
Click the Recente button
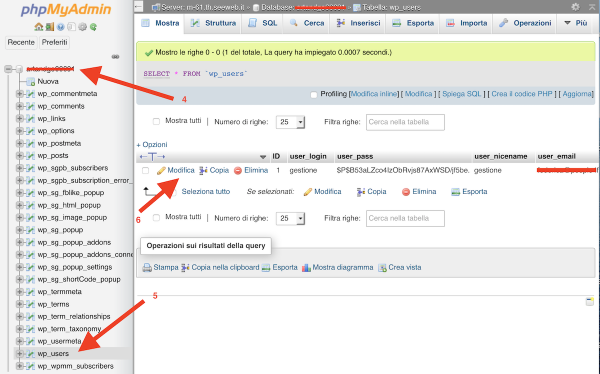pyautogui.click(x=21, y=42)
